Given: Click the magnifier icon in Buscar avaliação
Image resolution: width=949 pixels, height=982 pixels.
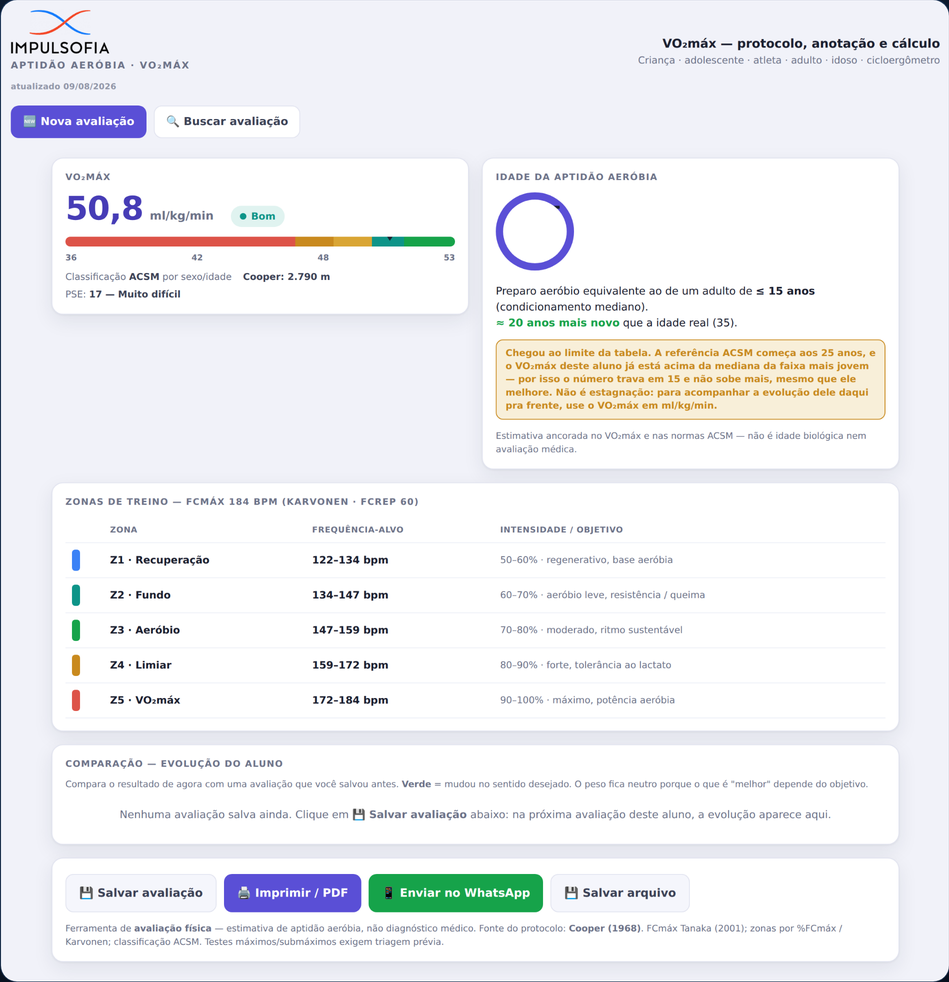Looking at the screenshot, I should click(172, 121).
